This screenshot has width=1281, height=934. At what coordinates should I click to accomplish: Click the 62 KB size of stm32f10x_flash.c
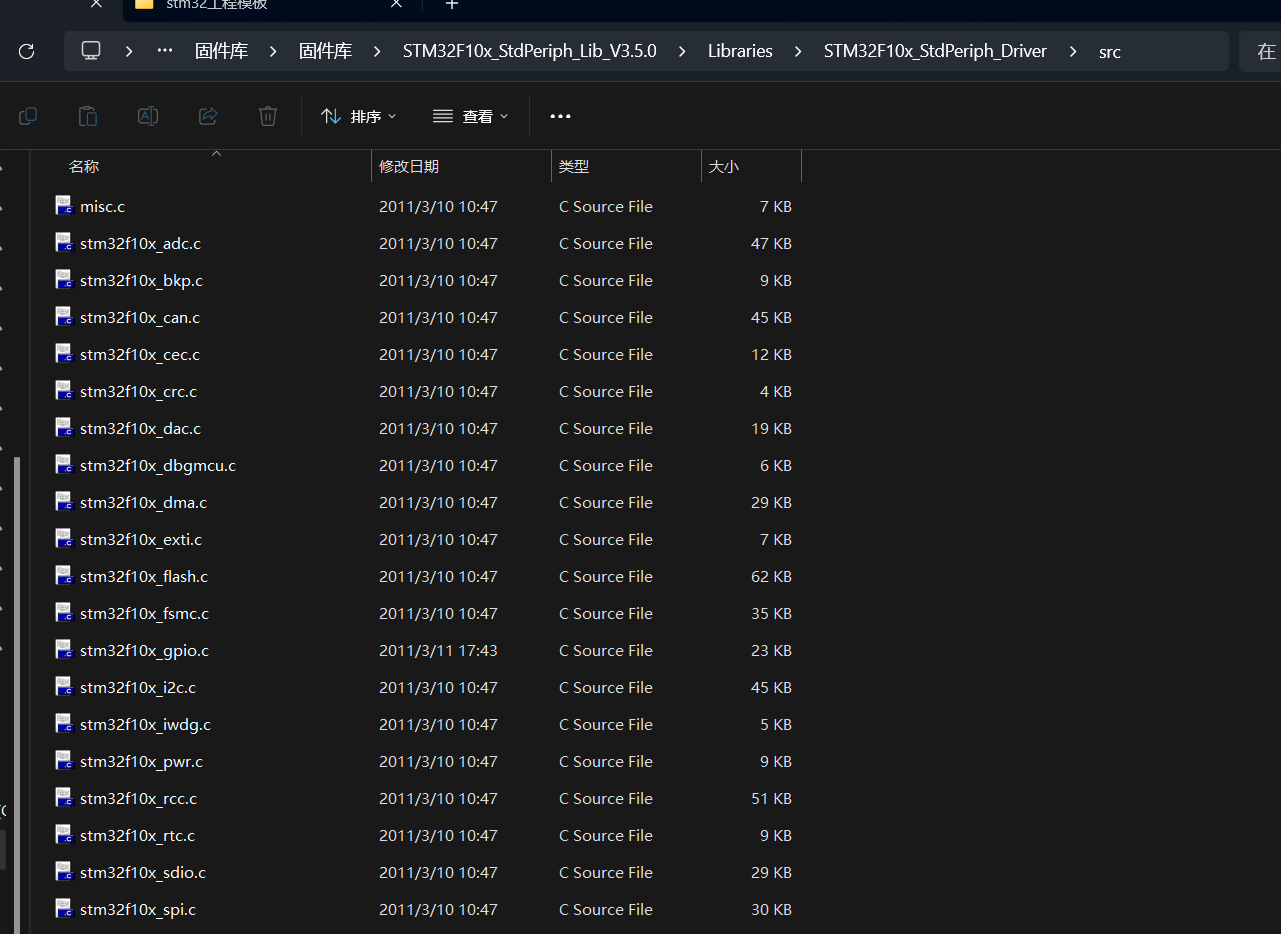(771, 576)
